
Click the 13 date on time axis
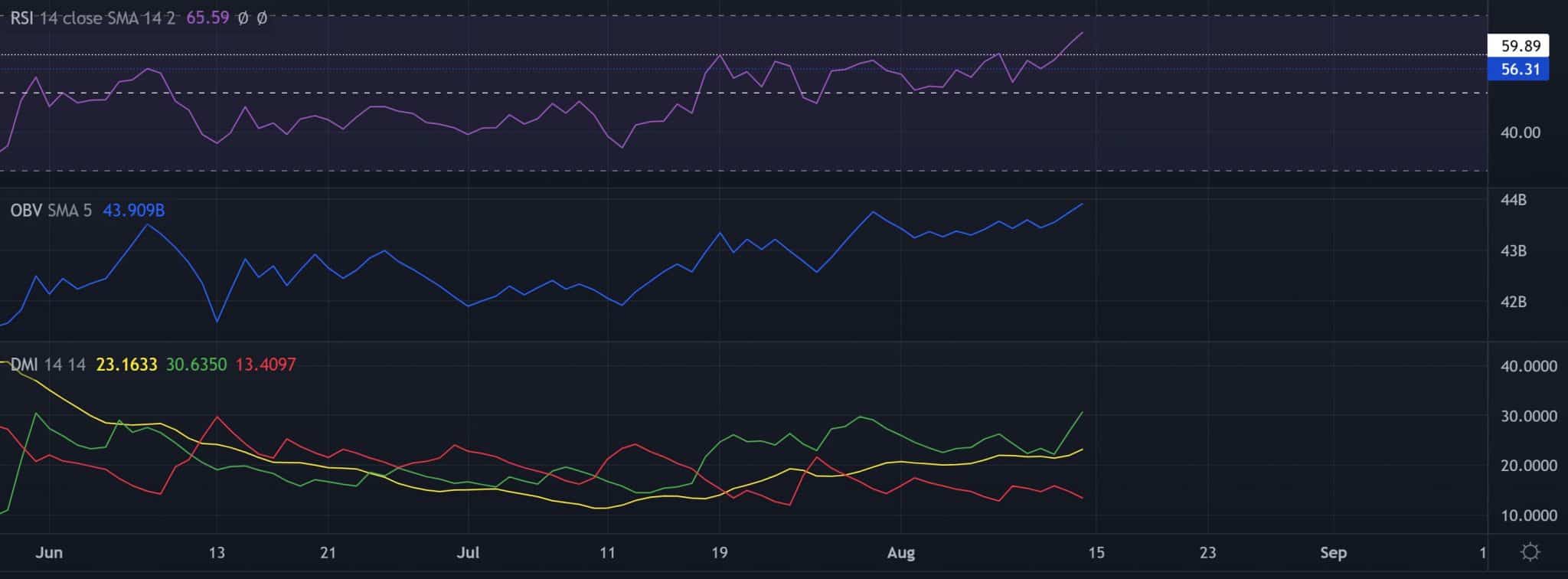217,552
